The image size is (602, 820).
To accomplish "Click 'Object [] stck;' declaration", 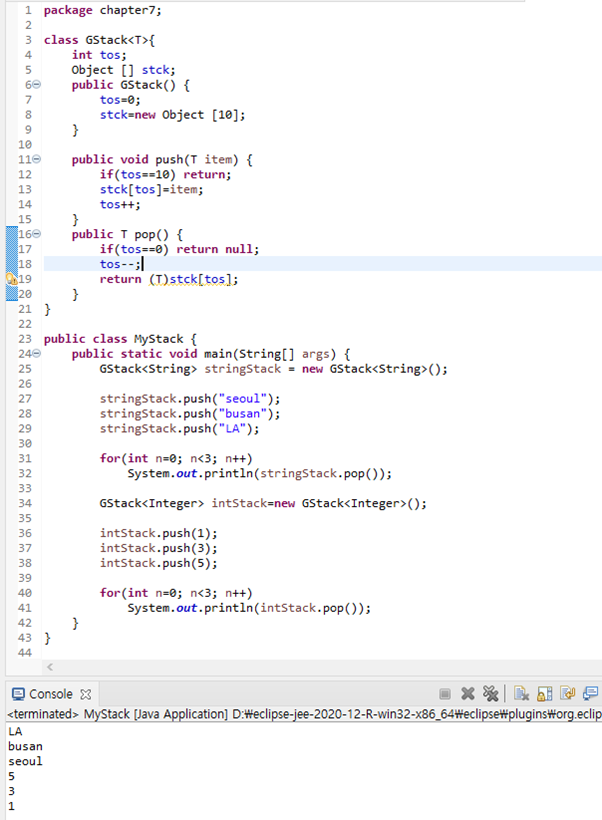I will pos(123,70).
